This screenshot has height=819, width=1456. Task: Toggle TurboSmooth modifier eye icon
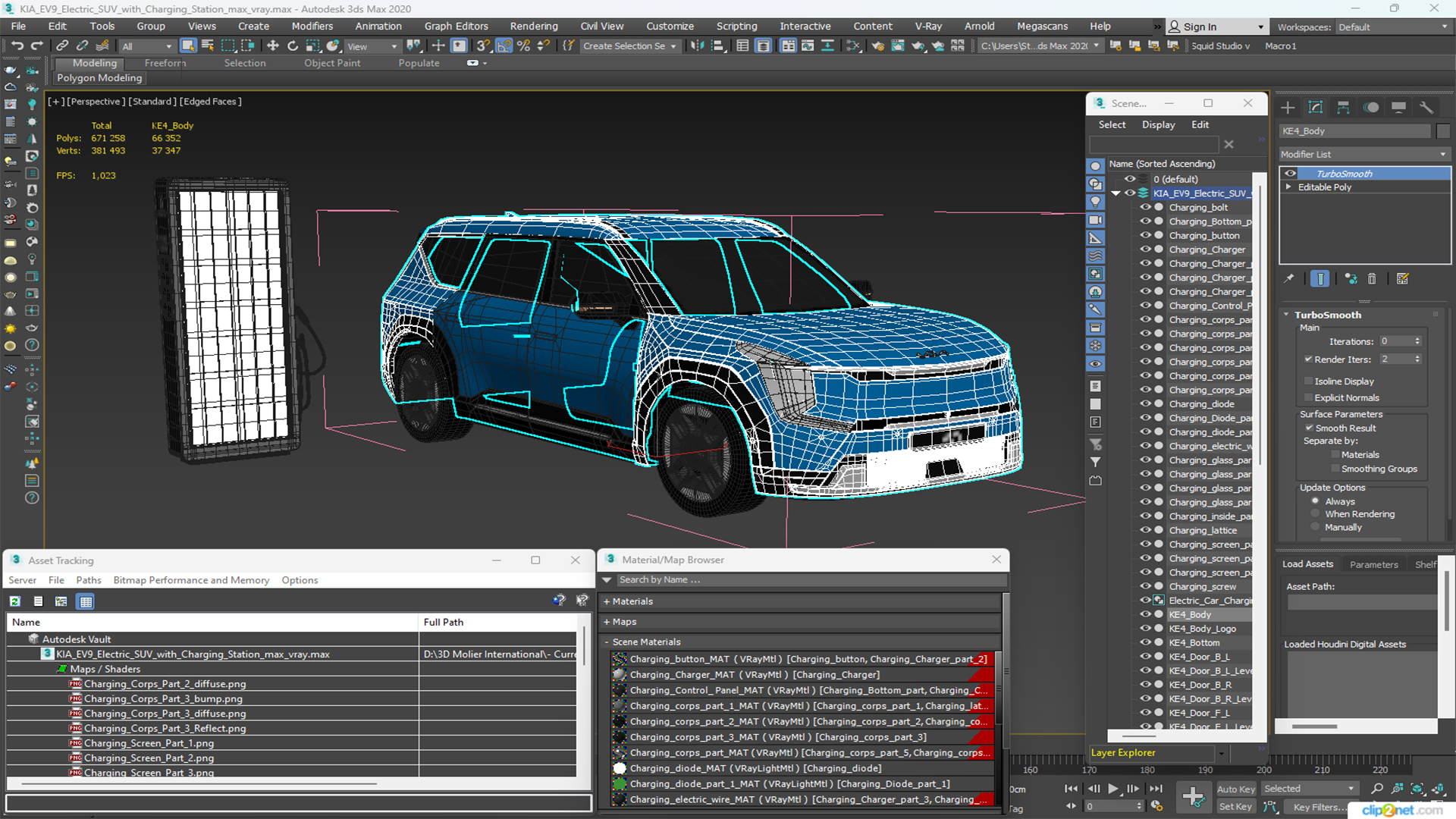pyautogui.click(x=1290, y=174)
